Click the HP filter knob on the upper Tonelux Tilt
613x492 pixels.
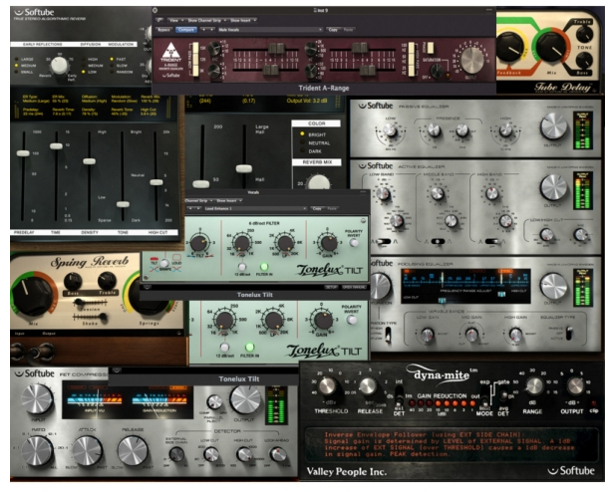242,243
